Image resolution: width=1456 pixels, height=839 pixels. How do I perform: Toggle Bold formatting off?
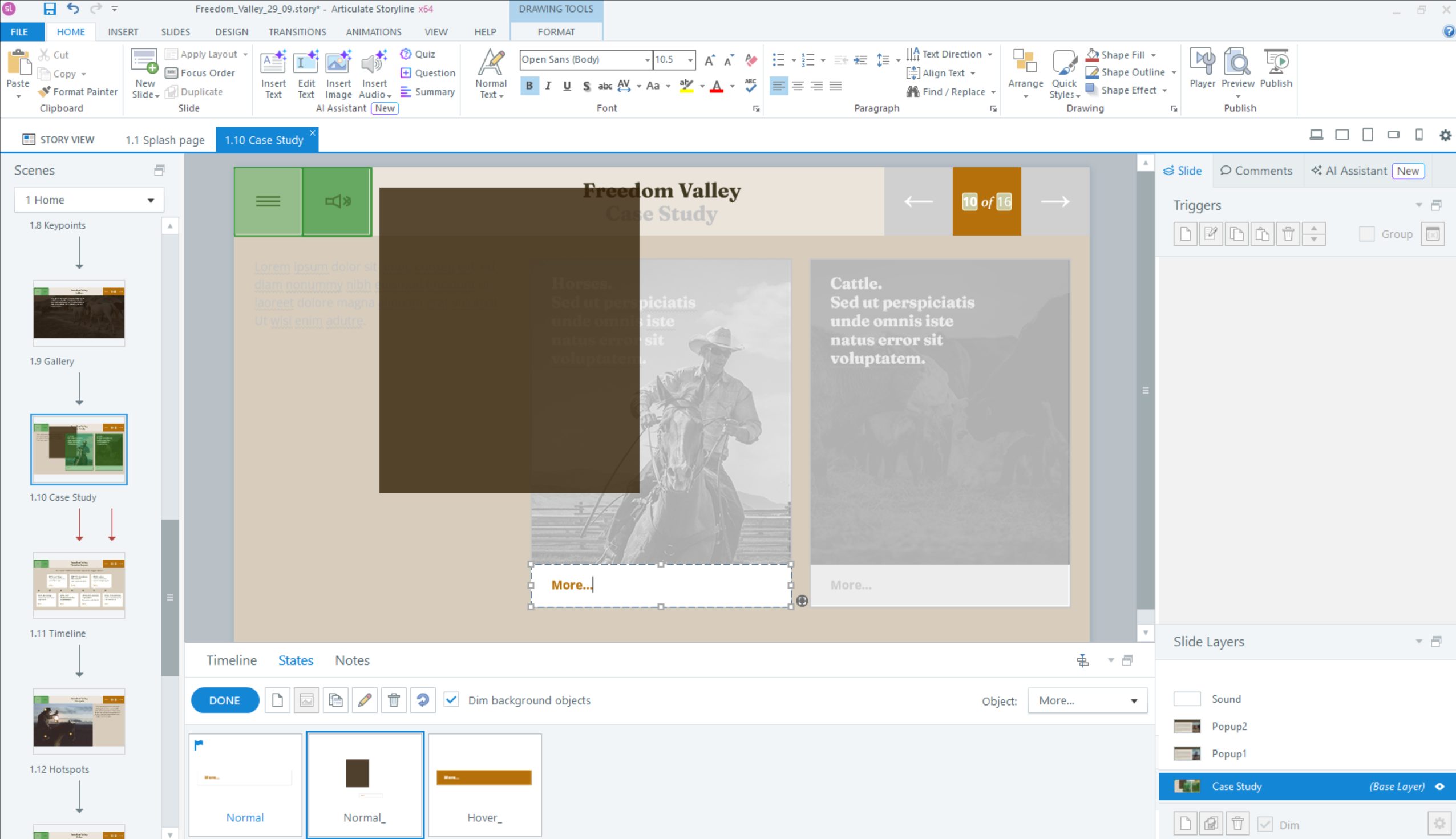click(529, 86)
